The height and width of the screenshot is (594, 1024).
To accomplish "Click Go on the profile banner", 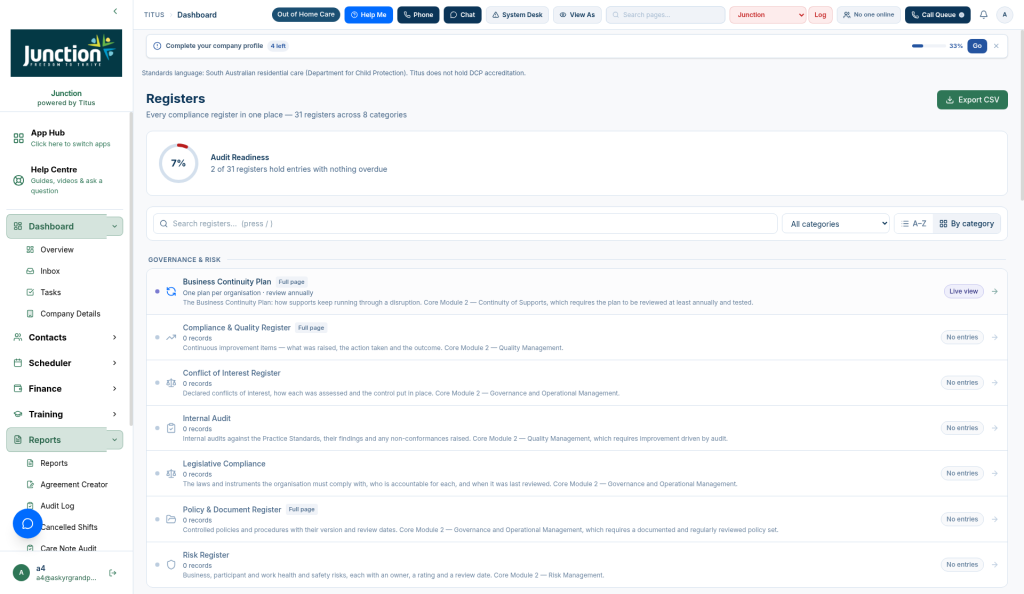I will coord(977,46).
